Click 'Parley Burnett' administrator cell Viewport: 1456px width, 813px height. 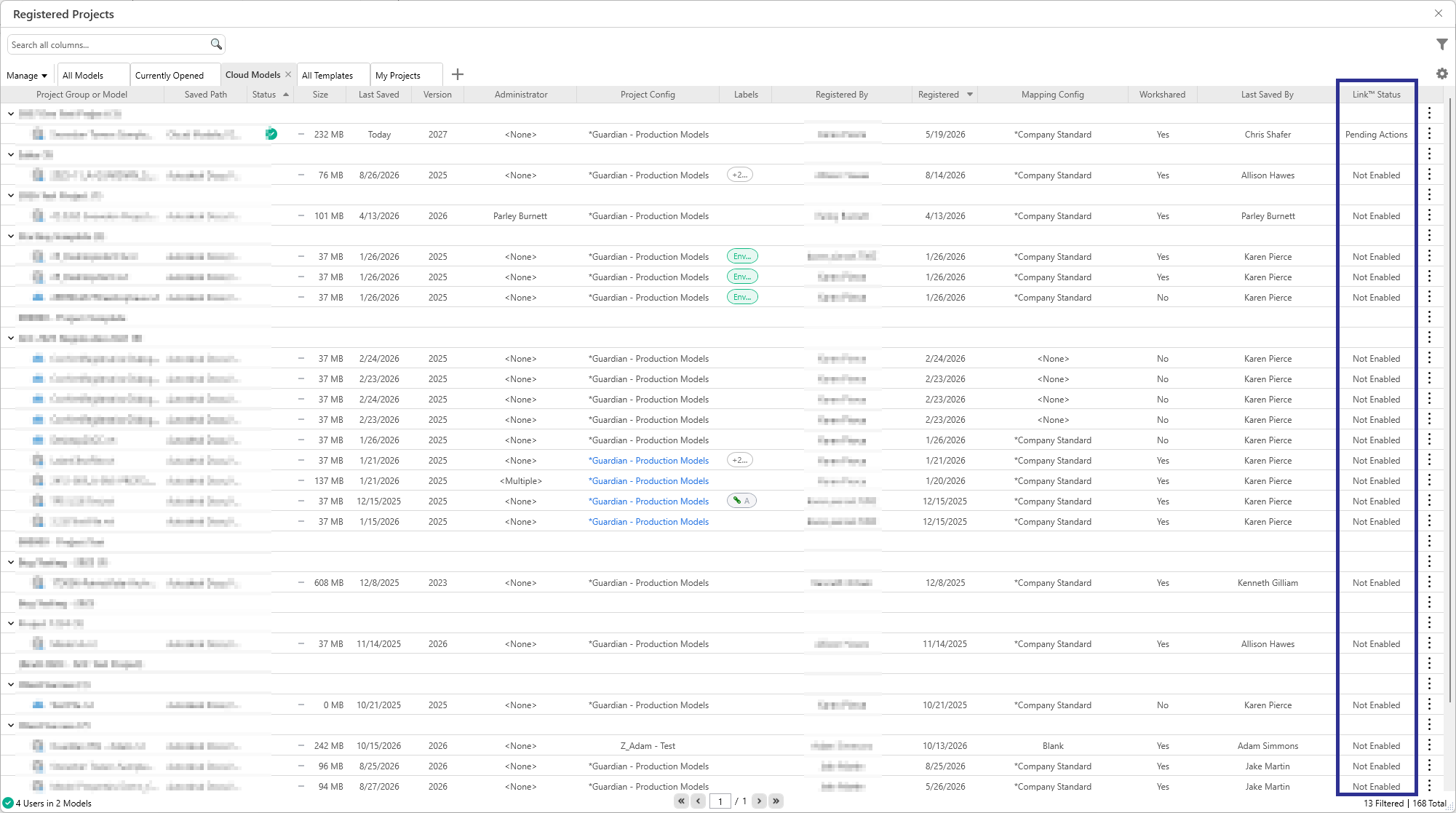coord(520,215)
